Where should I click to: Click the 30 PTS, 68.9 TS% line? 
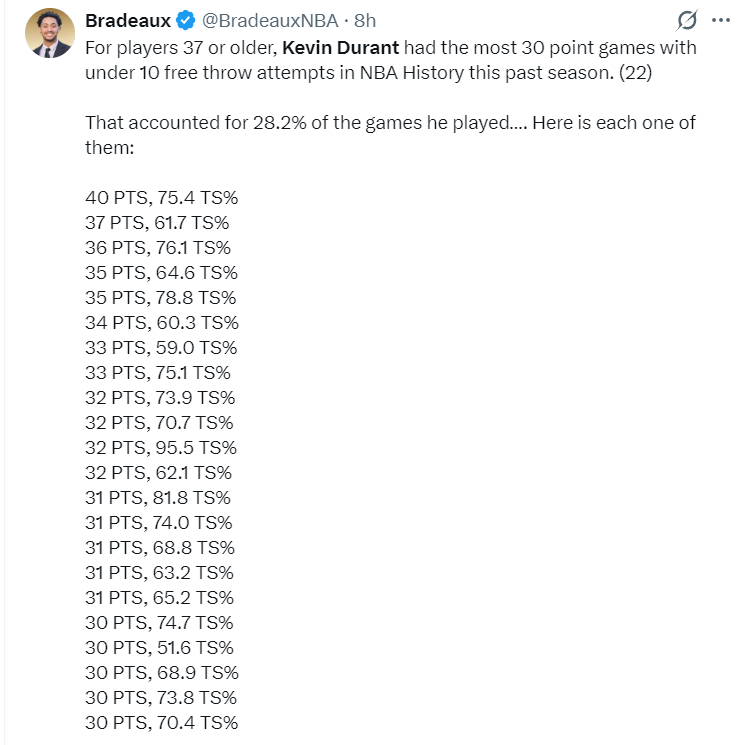pos(162,673)
